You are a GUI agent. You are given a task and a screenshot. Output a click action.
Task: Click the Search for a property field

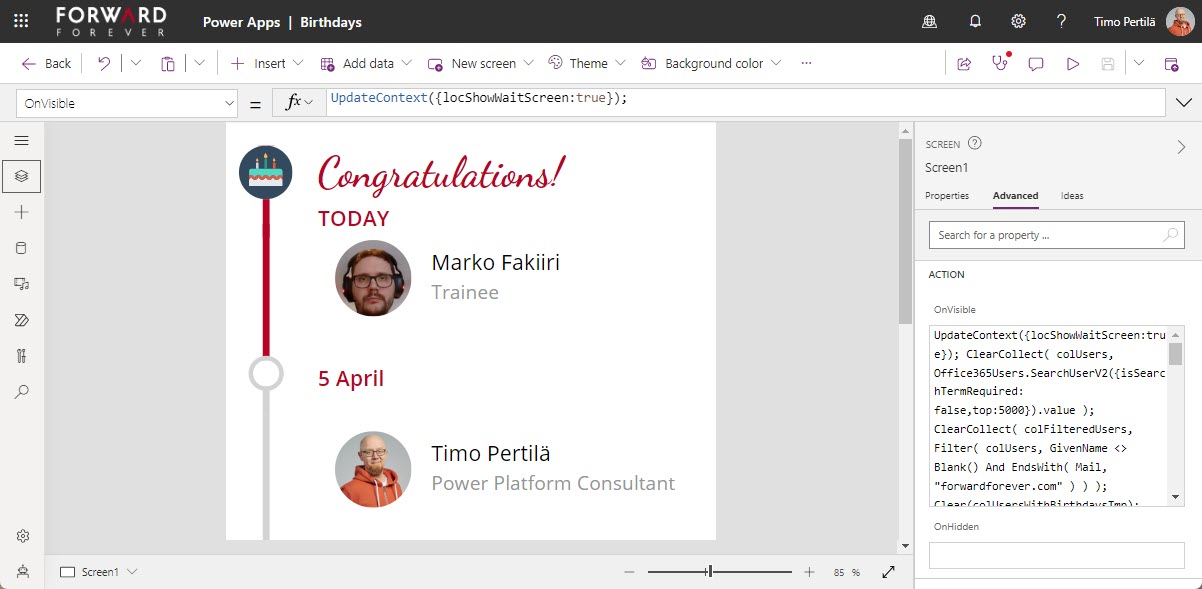tap(1046, 235)
